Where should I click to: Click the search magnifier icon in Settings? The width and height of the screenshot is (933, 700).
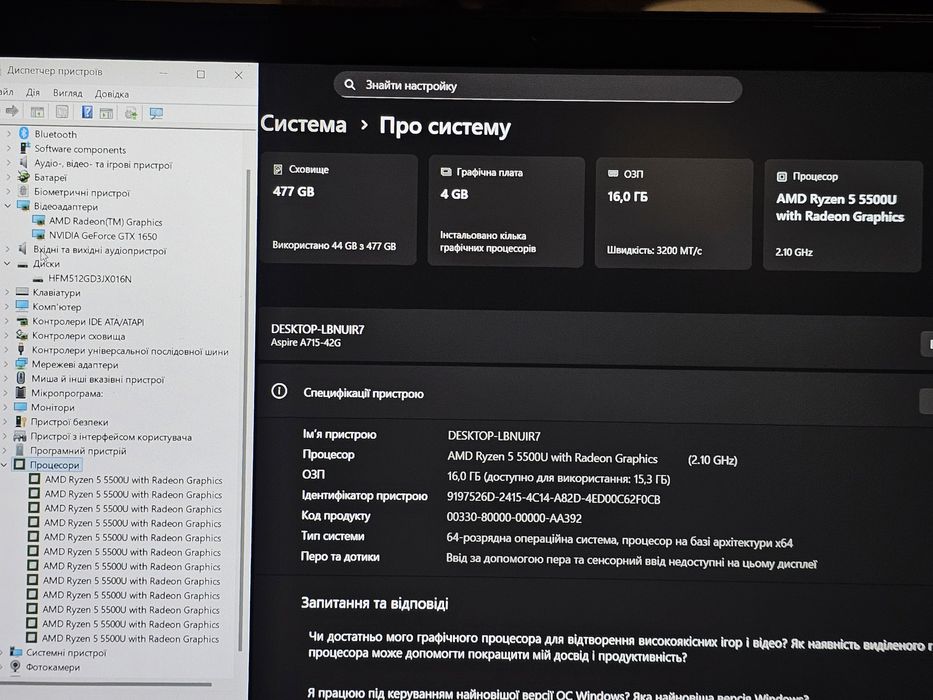[350, 85]
